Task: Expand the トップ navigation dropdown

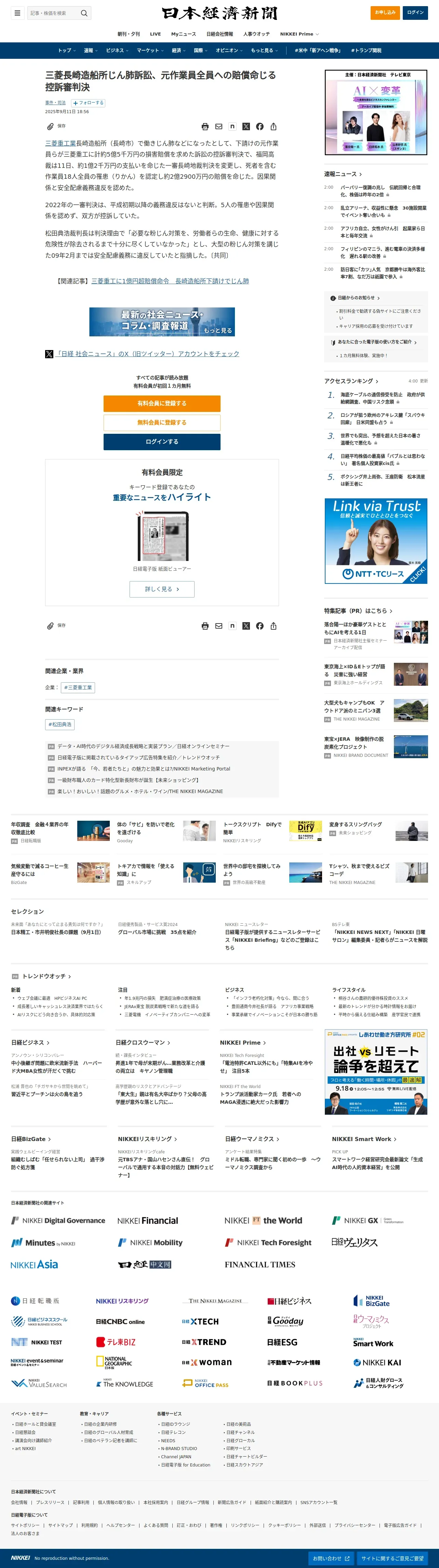Action: pos(67,51)
